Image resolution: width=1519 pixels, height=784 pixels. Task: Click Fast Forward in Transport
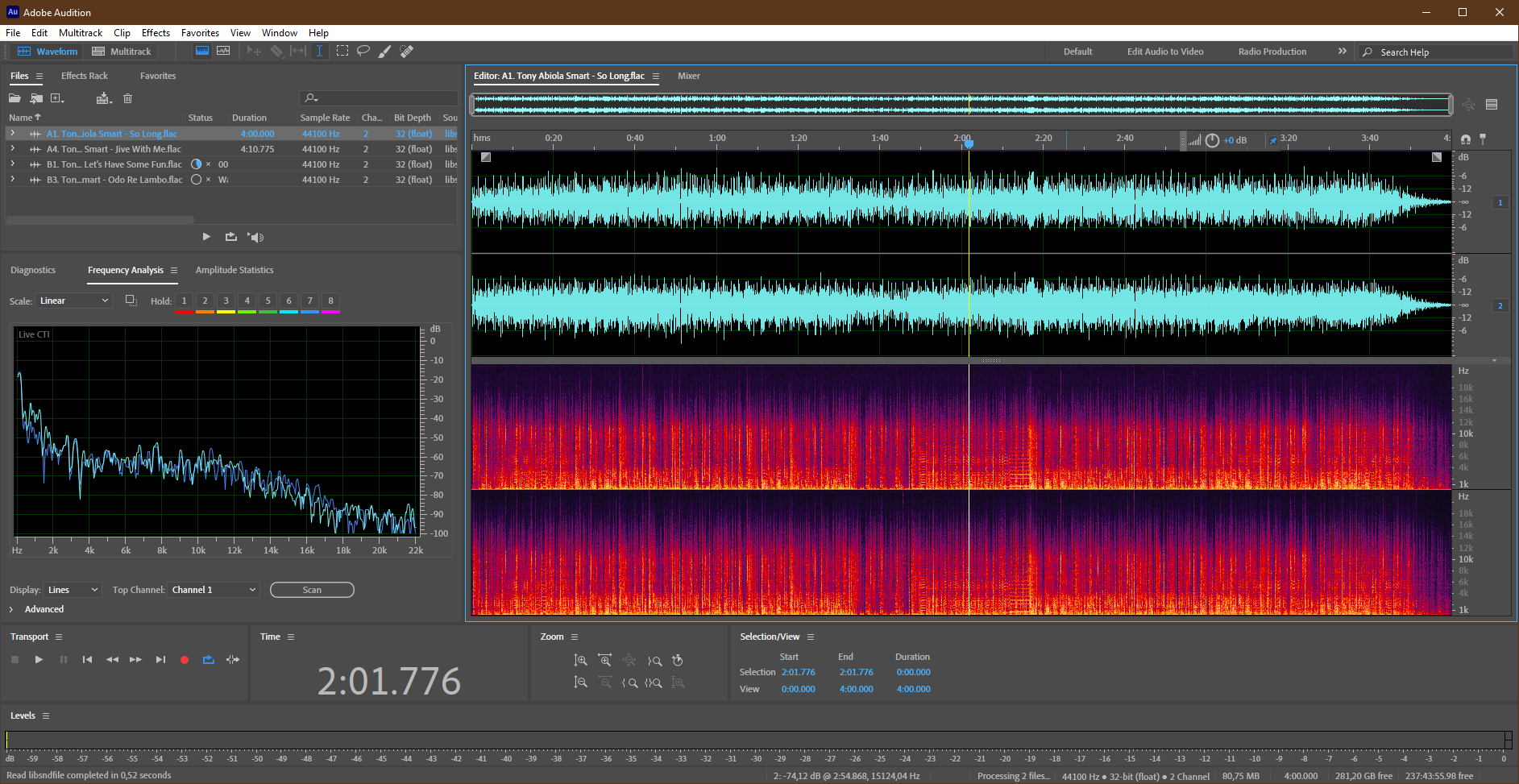point(136,660)
